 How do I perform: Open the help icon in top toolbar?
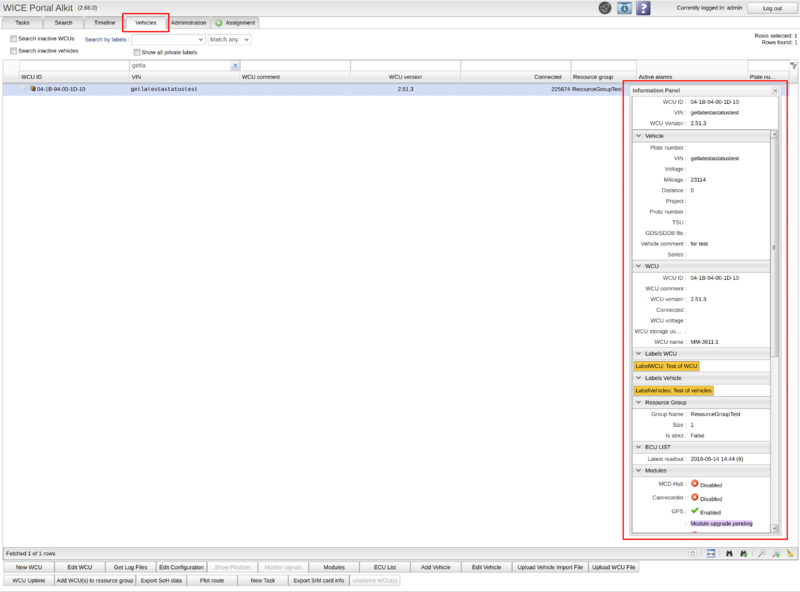[643, 8]
